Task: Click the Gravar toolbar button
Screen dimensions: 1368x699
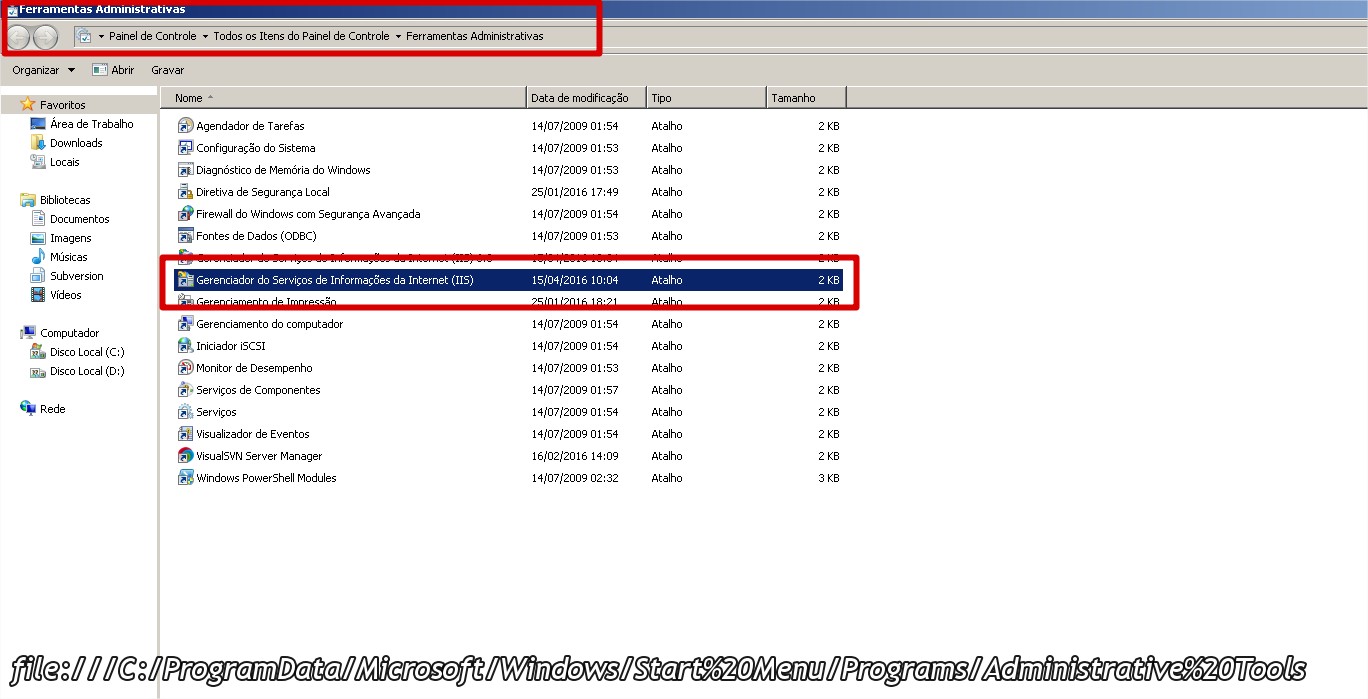Action: 167,70
